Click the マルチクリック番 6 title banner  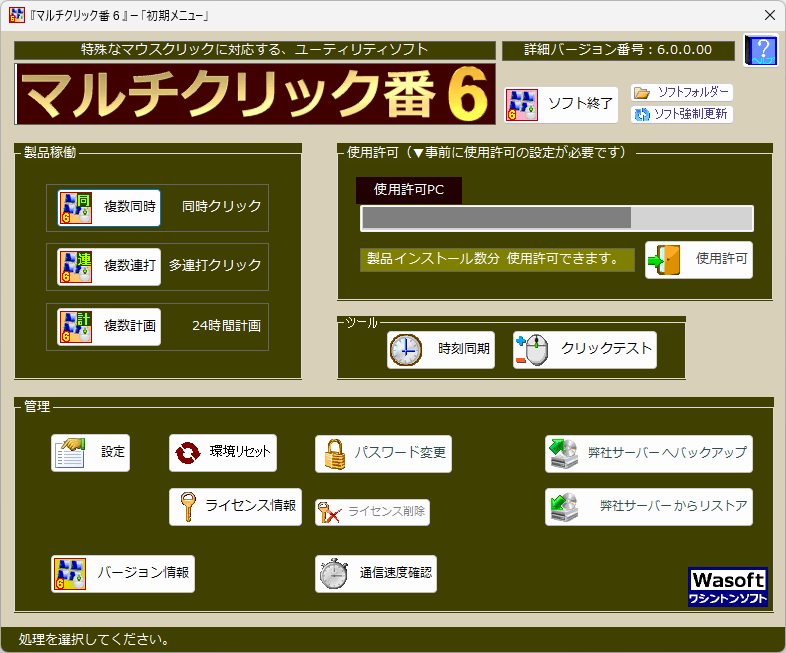coord(255,94)
